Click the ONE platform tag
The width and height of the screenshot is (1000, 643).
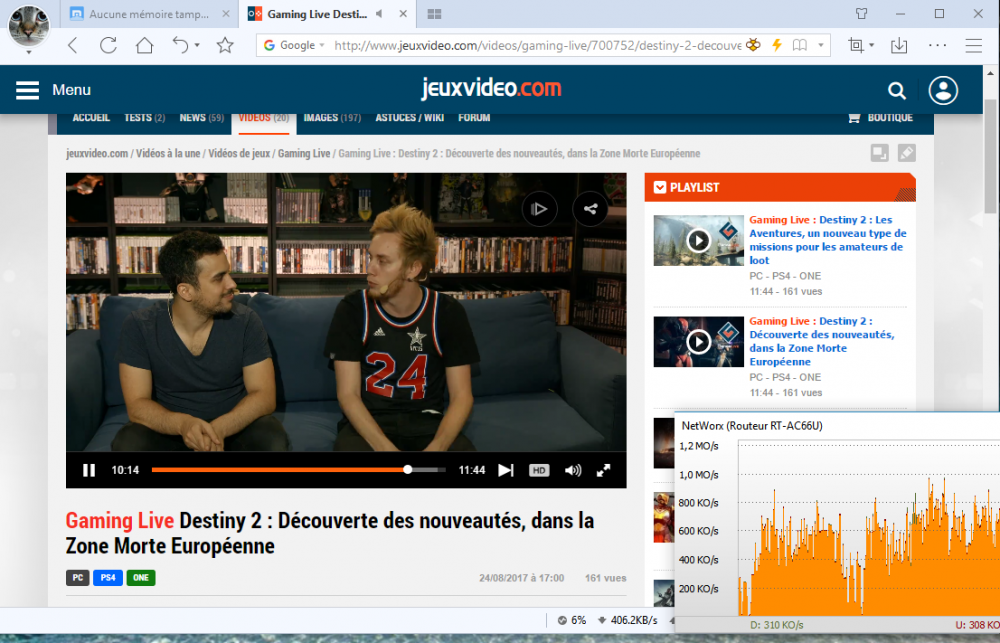[141, 578]
